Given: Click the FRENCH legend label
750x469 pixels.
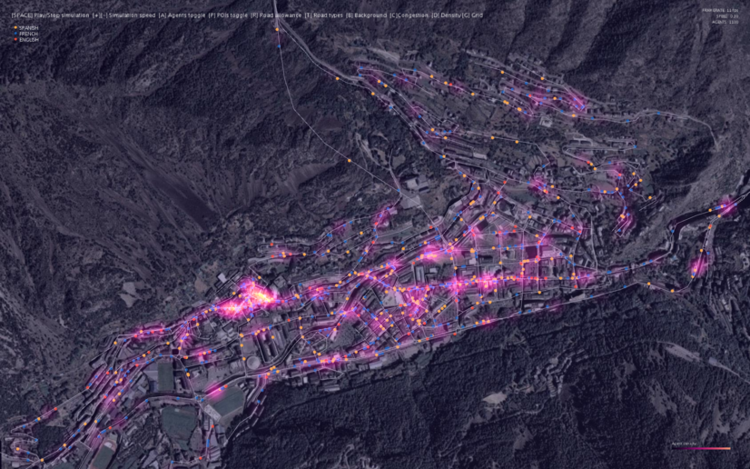Looking at the screenshot, I should click(29, 34).
